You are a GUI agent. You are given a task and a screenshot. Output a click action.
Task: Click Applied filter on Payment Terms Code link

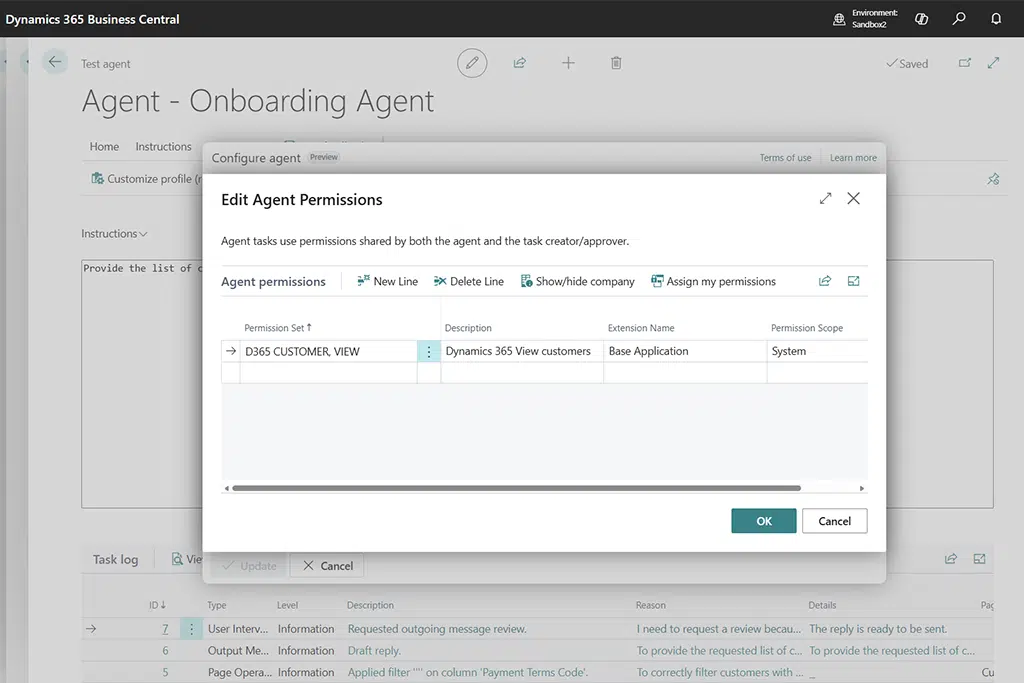click(468, 672)
